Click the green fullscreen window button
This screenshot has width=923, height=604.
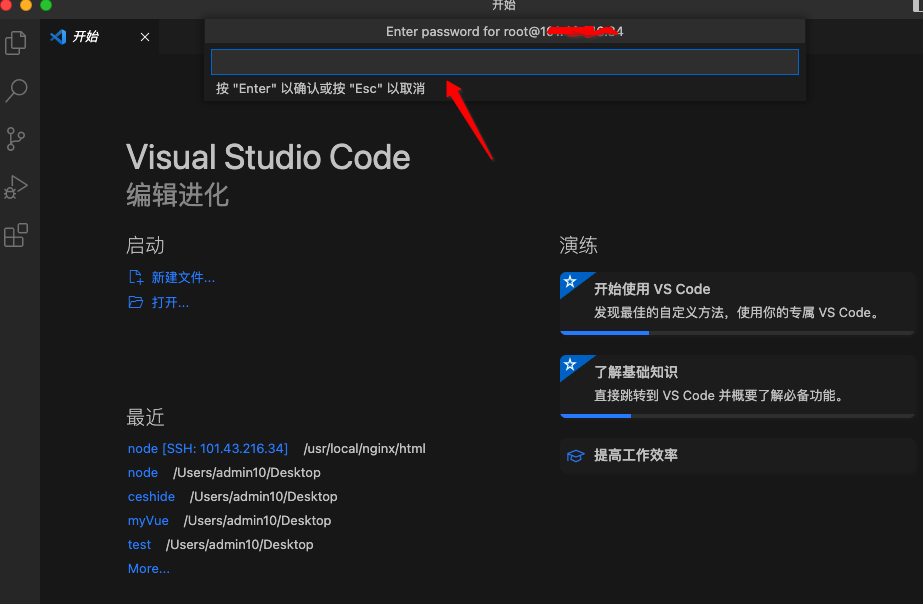[46, 5]
